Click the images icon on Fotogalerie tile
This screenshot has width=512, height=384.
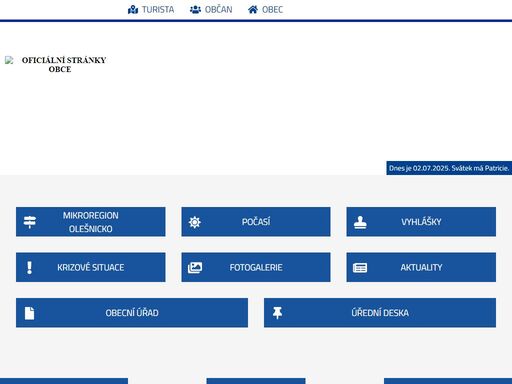tap(195, 268)
